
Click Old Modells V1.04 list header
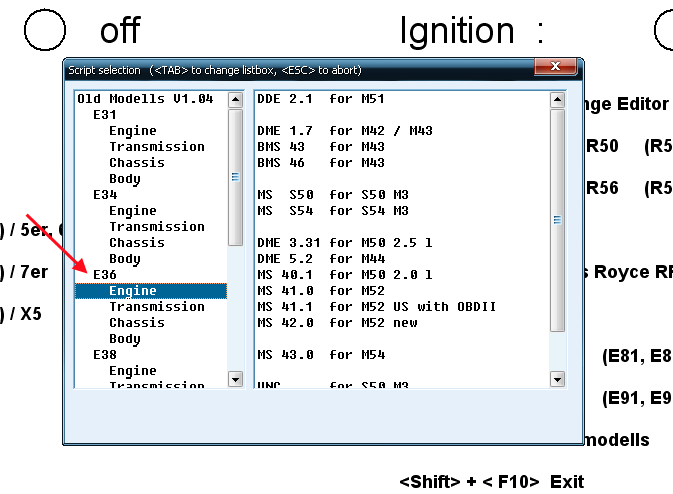145,99
